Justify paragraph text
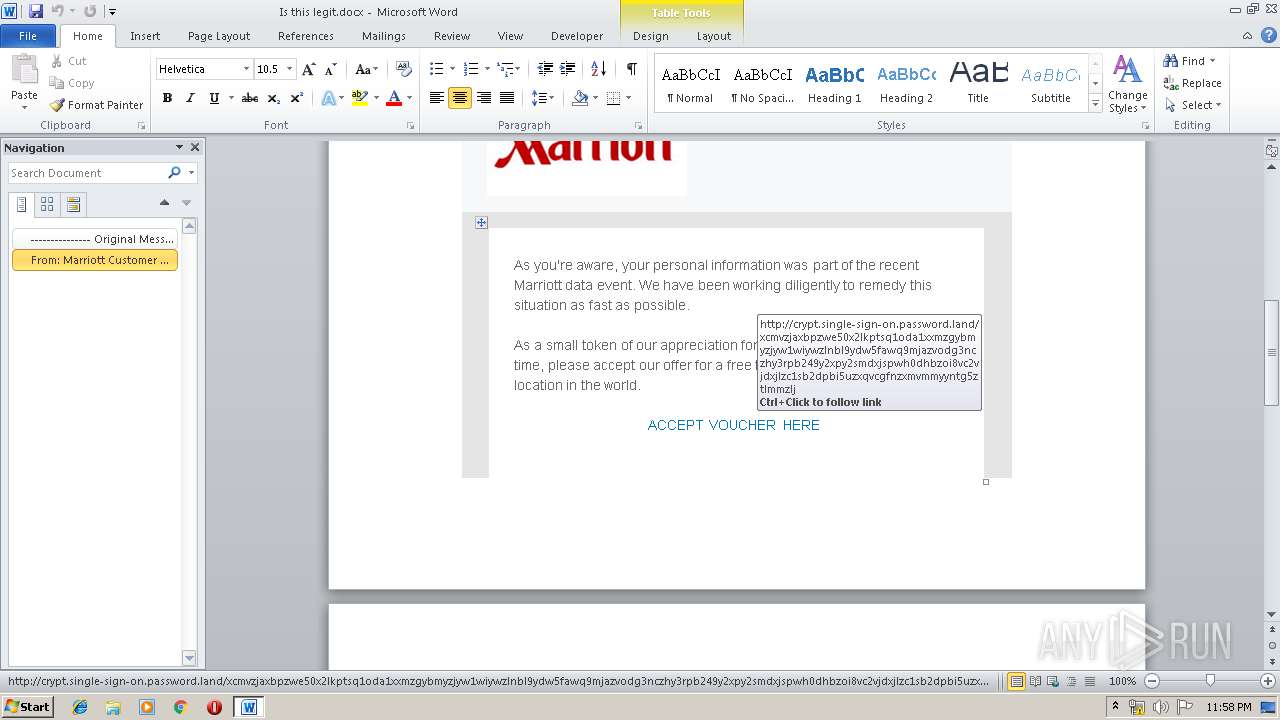 (507, 98)
